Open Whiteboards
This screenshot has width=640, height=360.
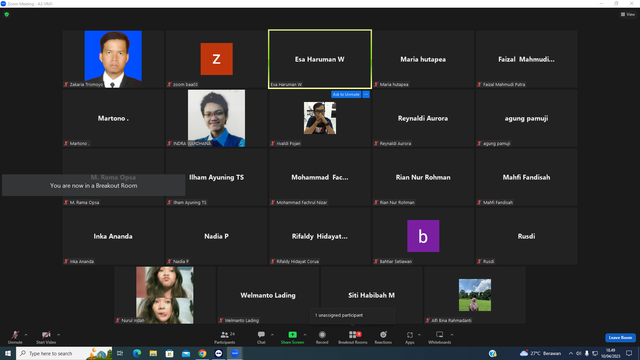pos(440,337)
